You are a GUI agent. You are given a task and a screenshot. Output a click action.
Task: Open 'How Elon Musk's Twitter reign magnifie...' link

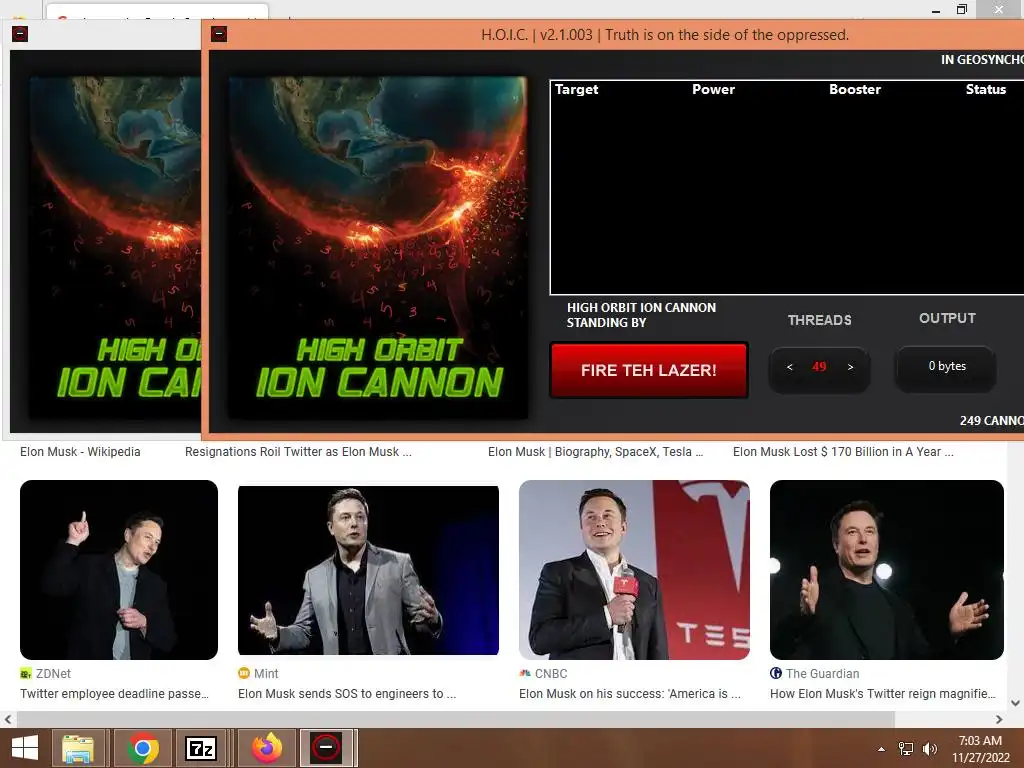pyautogui.click(x=882, y=694)
